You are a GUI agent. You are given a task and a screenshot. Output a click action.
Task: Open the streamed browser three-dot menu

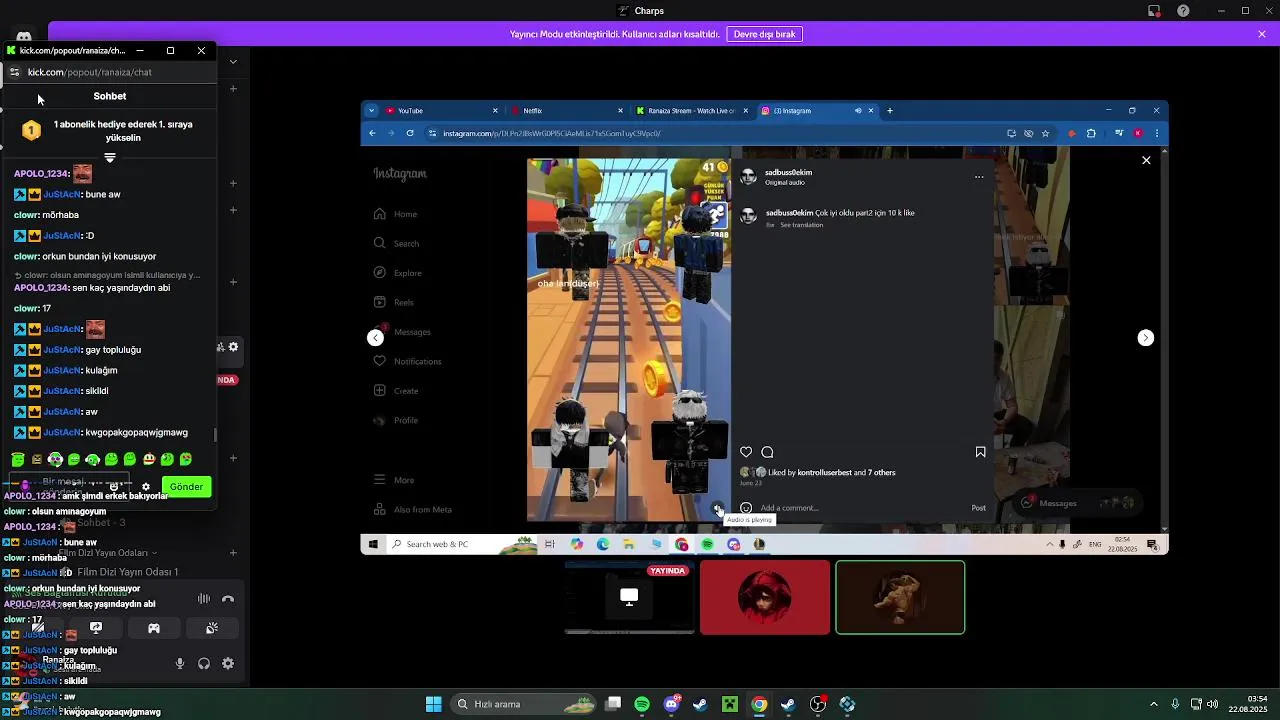[x=1157, y=133]
